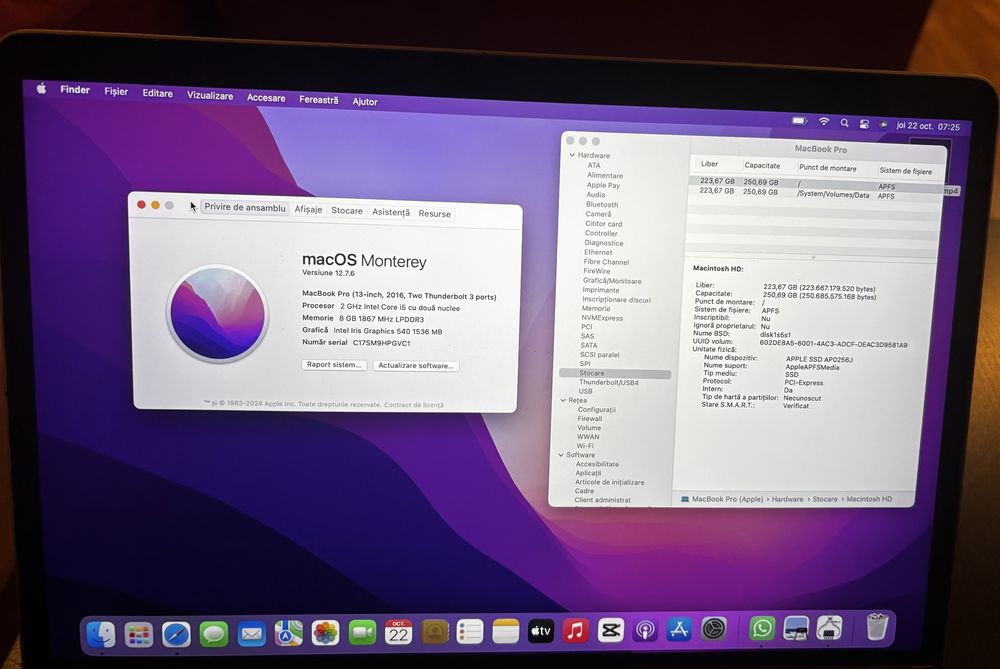This screenshot has height=669, width=1000.
Task: Launch Safari from the dock
Action: (176, 635)
